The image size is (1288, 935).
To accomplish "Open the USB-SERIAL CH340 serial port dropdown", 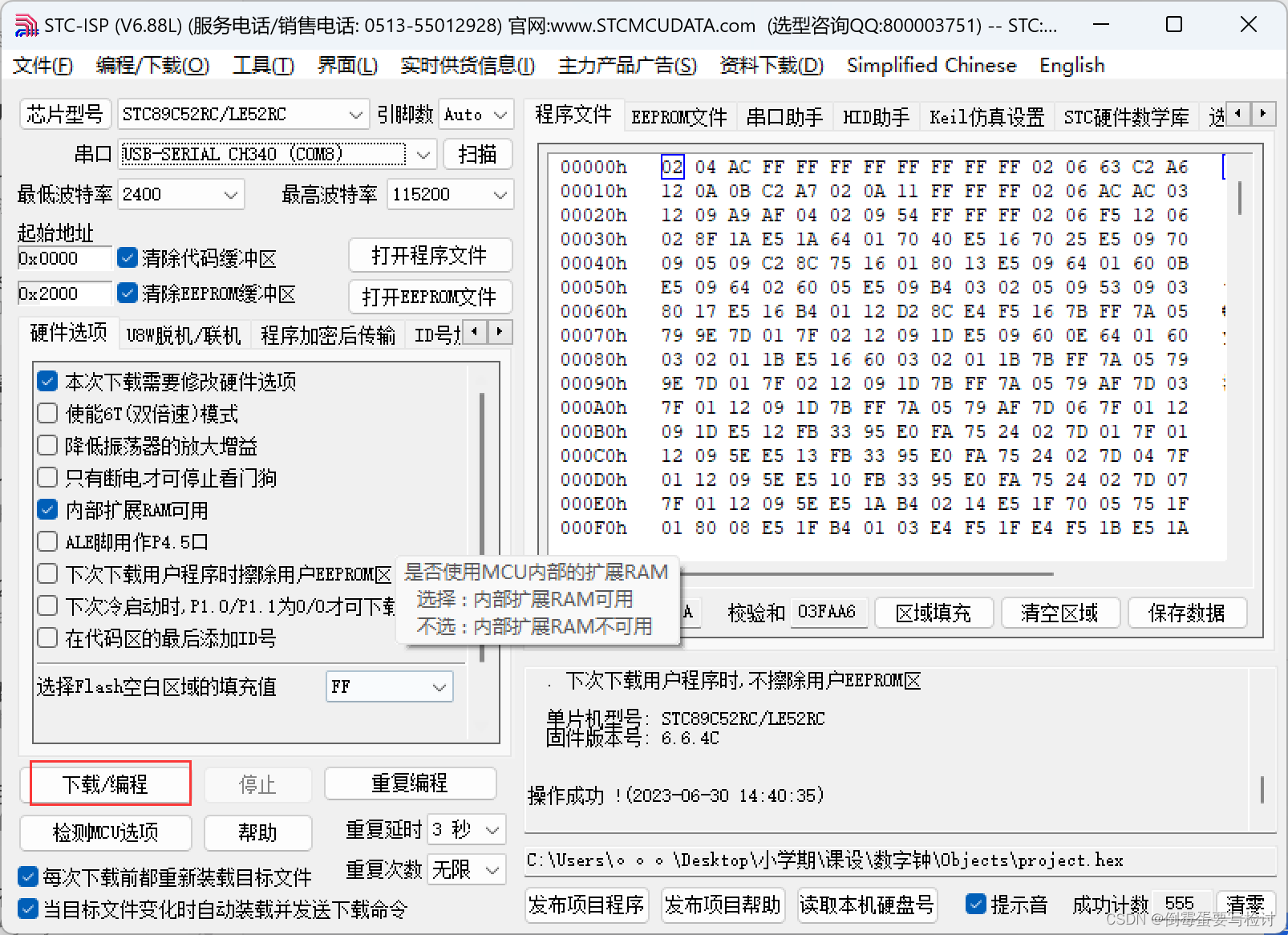I will [423, 154].
